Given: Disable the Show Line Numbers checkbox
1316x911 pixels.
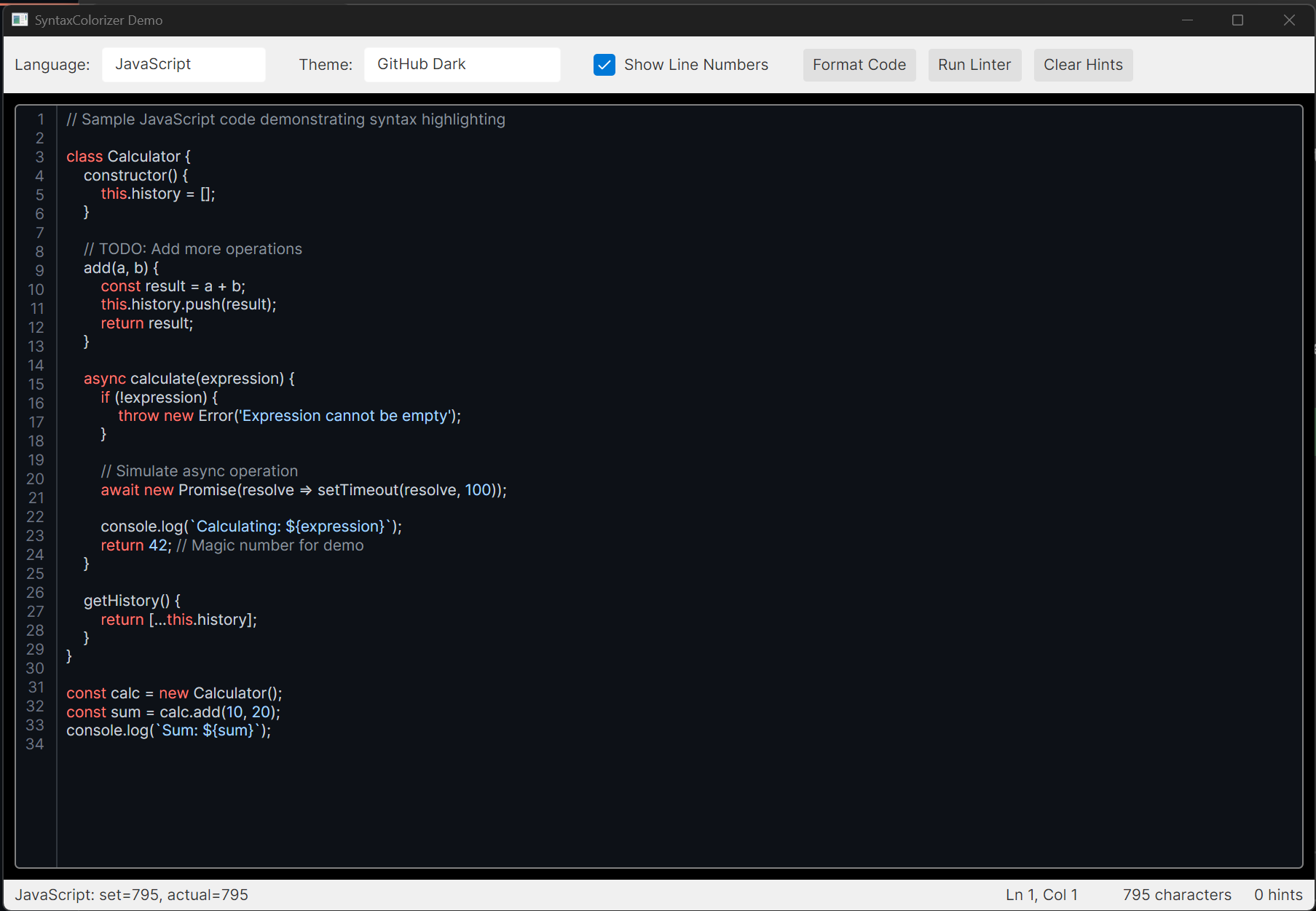Looking at the screenshot, I should click(604, 65).
